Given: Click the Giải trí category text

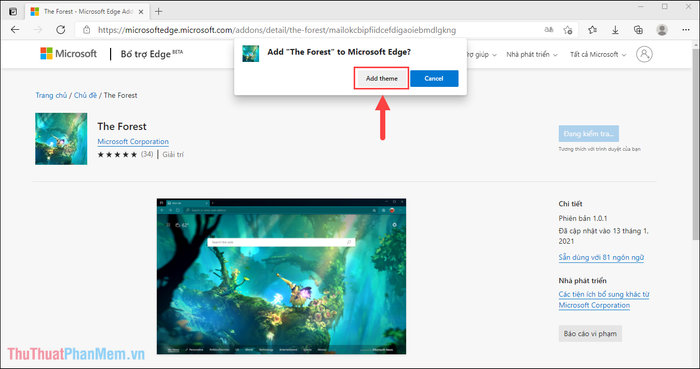Looking at the screenshot, I should (173, 154).
